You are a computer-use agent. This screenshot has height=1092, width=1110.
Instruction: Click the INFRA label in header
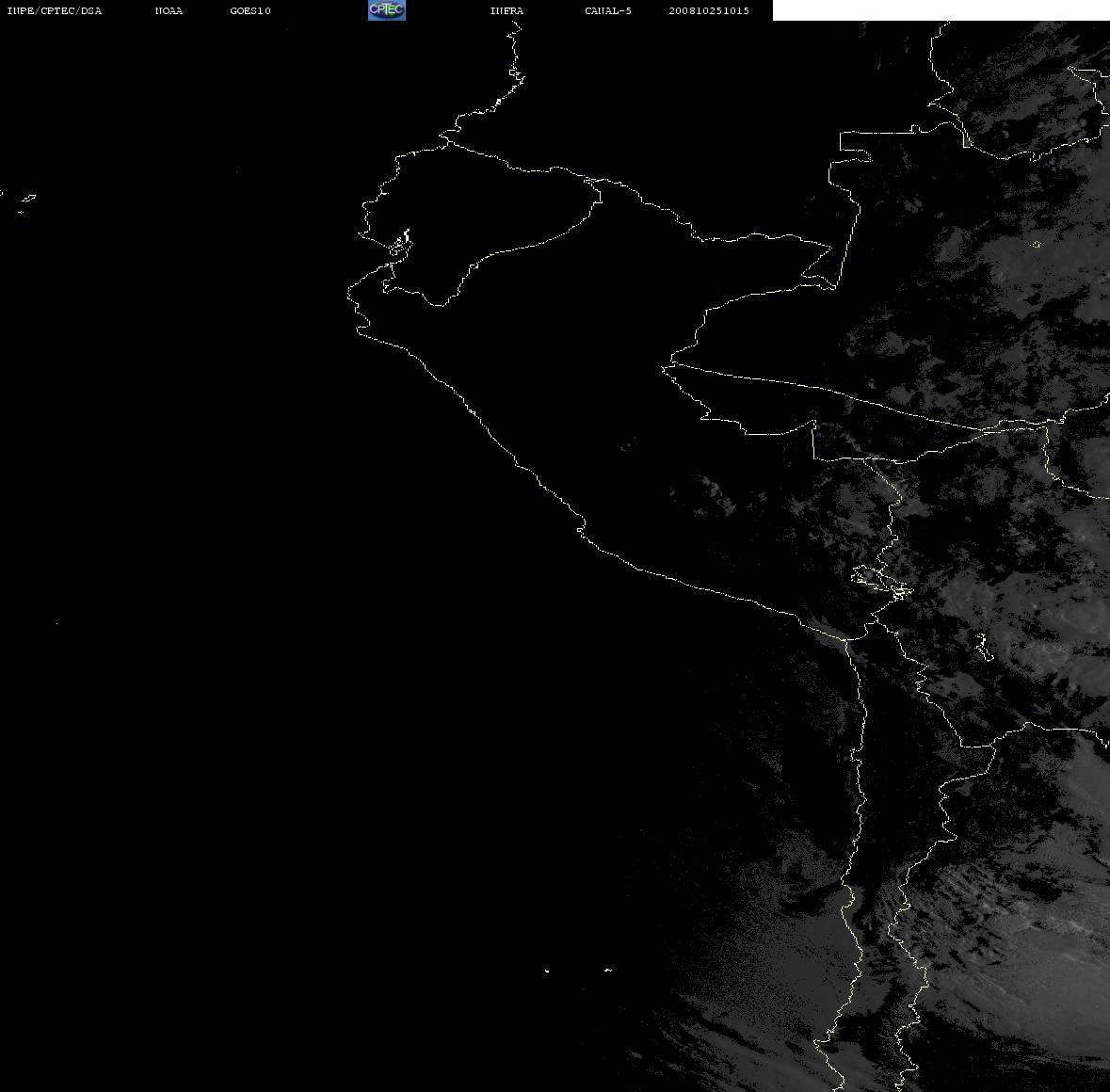pos(507,10)
